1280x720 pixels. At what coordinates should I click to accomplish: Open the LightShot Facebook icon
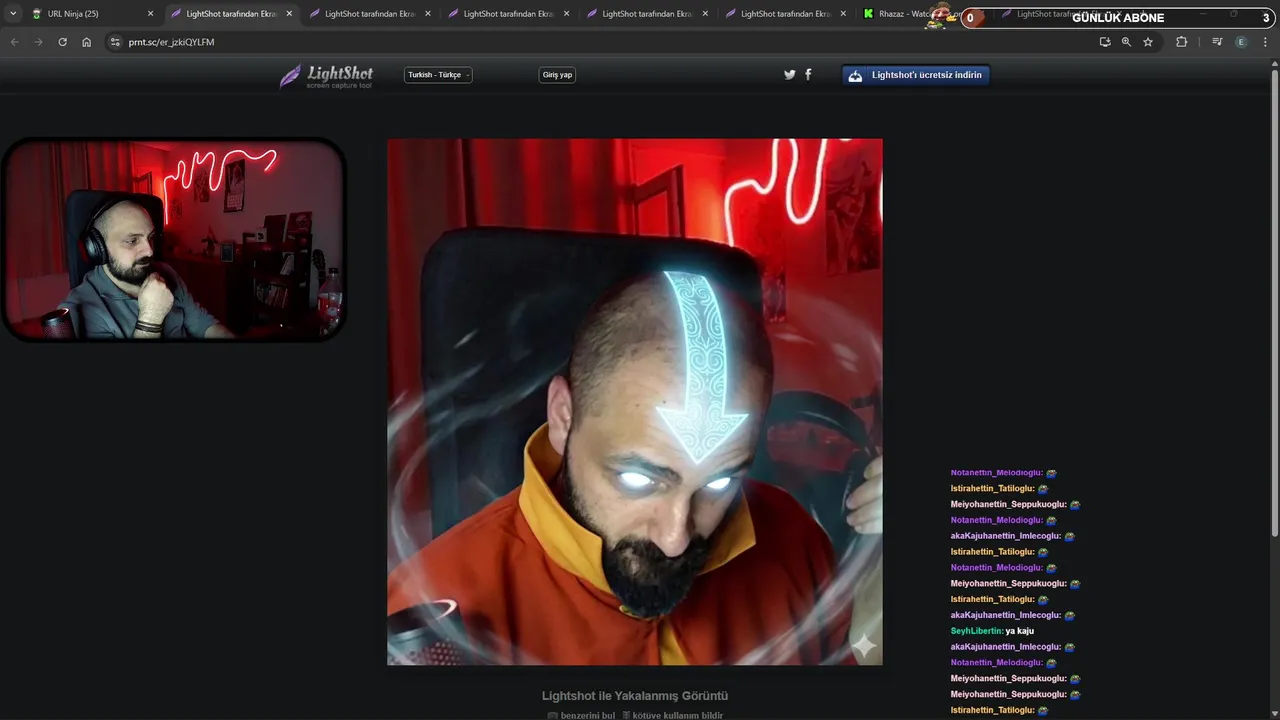808,74
